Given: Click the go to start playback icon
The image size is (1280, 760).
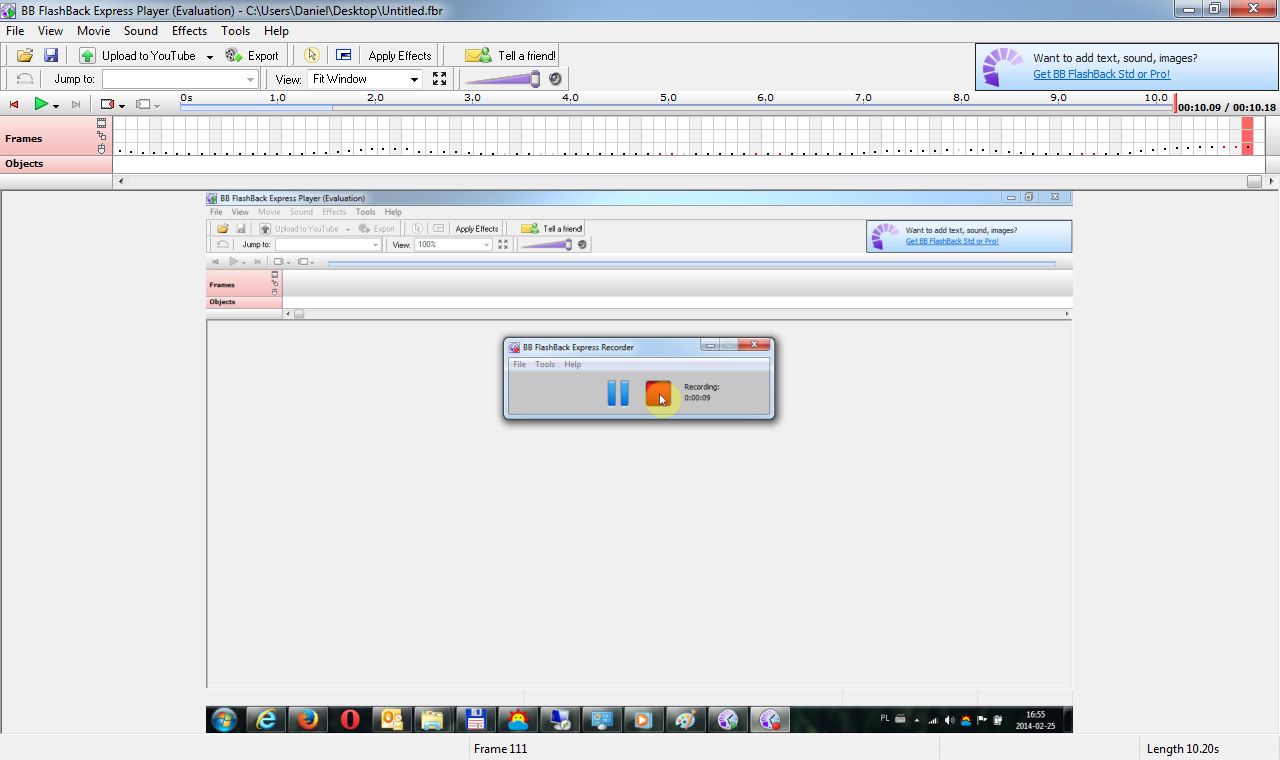Looking at the screenshot, I should point(14,104).
